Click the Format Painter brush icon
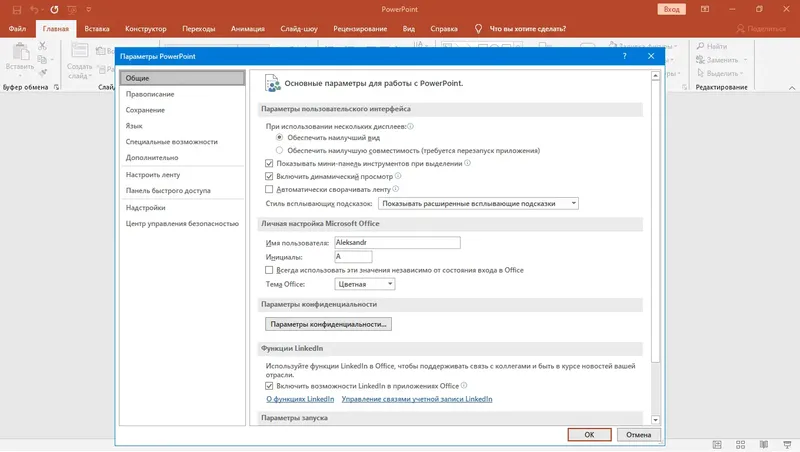Image resolution: width=800 pixels, height=452 pixels. (x=42, y=72)
